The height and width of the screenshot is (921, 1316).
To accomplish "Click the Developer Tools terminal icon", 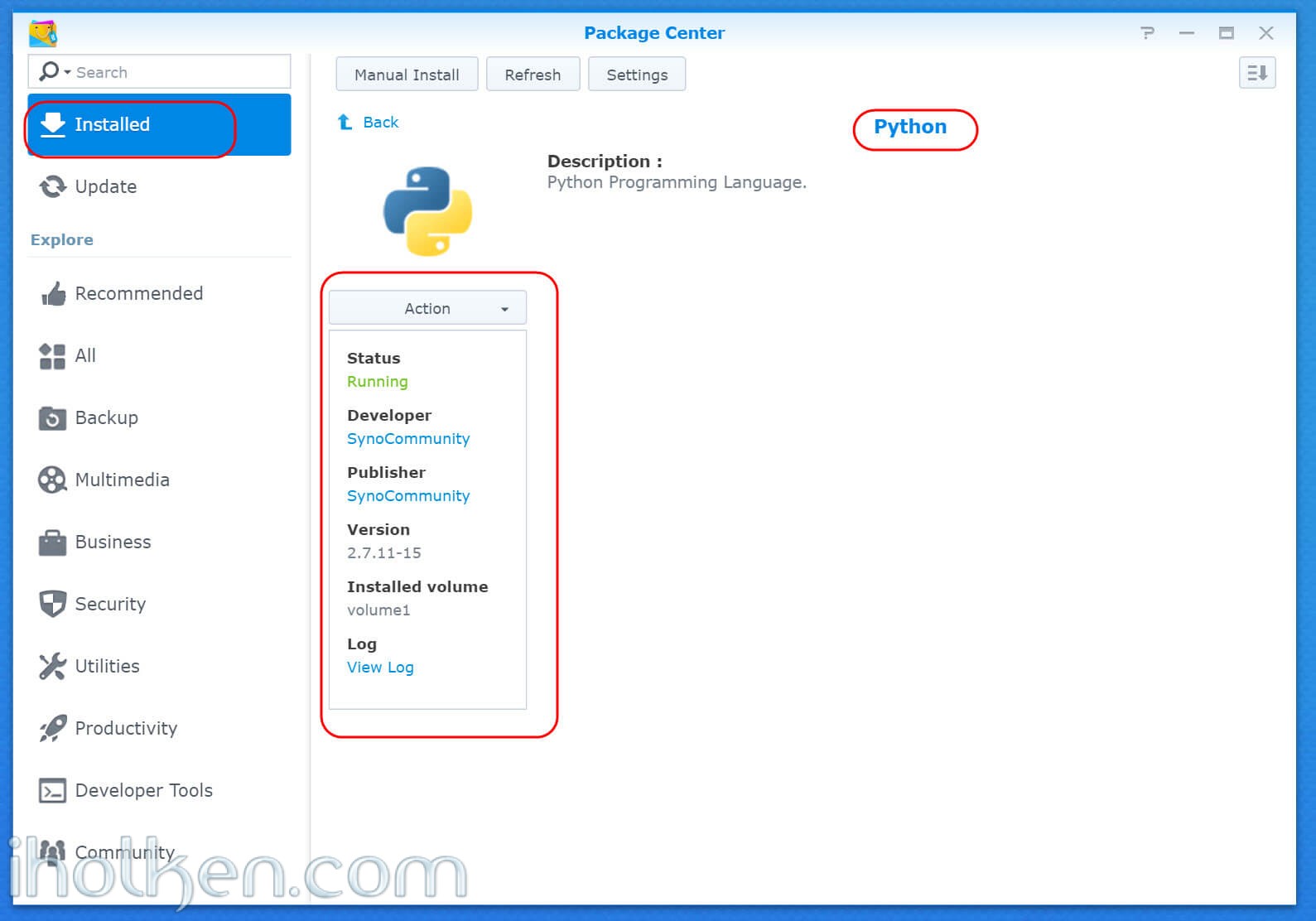I will coord(52,791).
